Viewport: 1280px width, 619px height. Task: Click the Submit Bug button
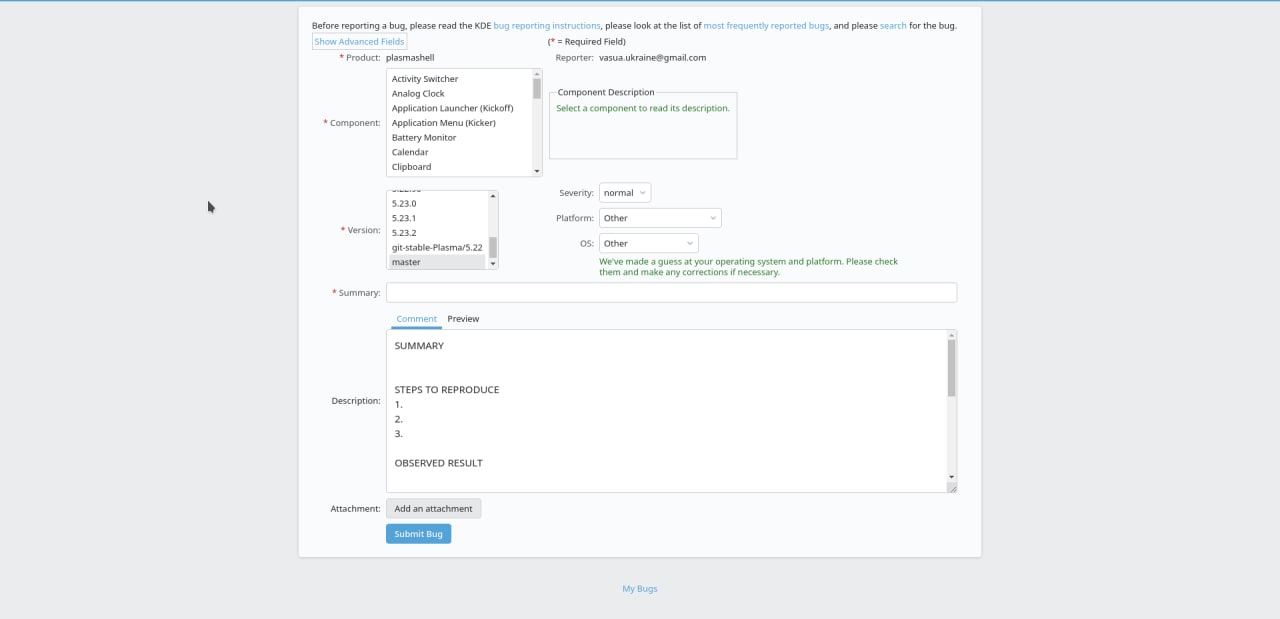(418, 534)
